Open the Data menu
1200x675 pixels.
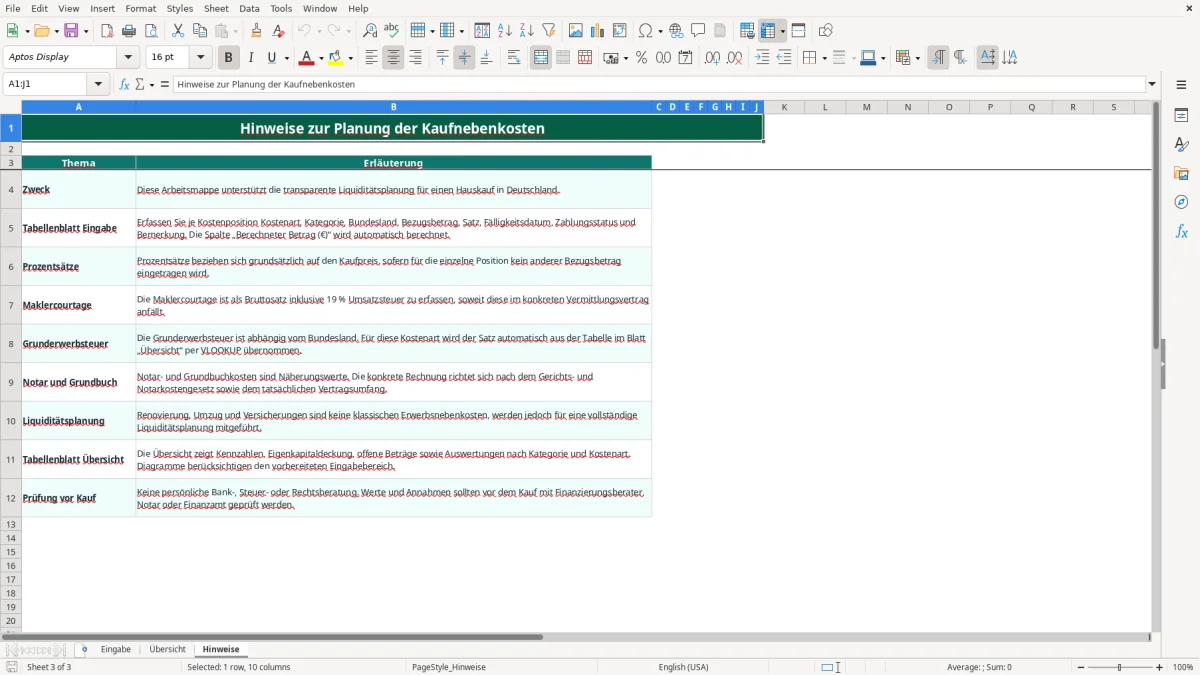point(249,8)
